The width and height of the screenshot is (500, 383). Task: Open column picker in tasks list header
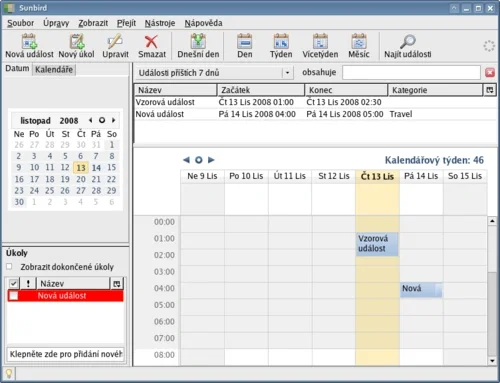coord(117,284)
